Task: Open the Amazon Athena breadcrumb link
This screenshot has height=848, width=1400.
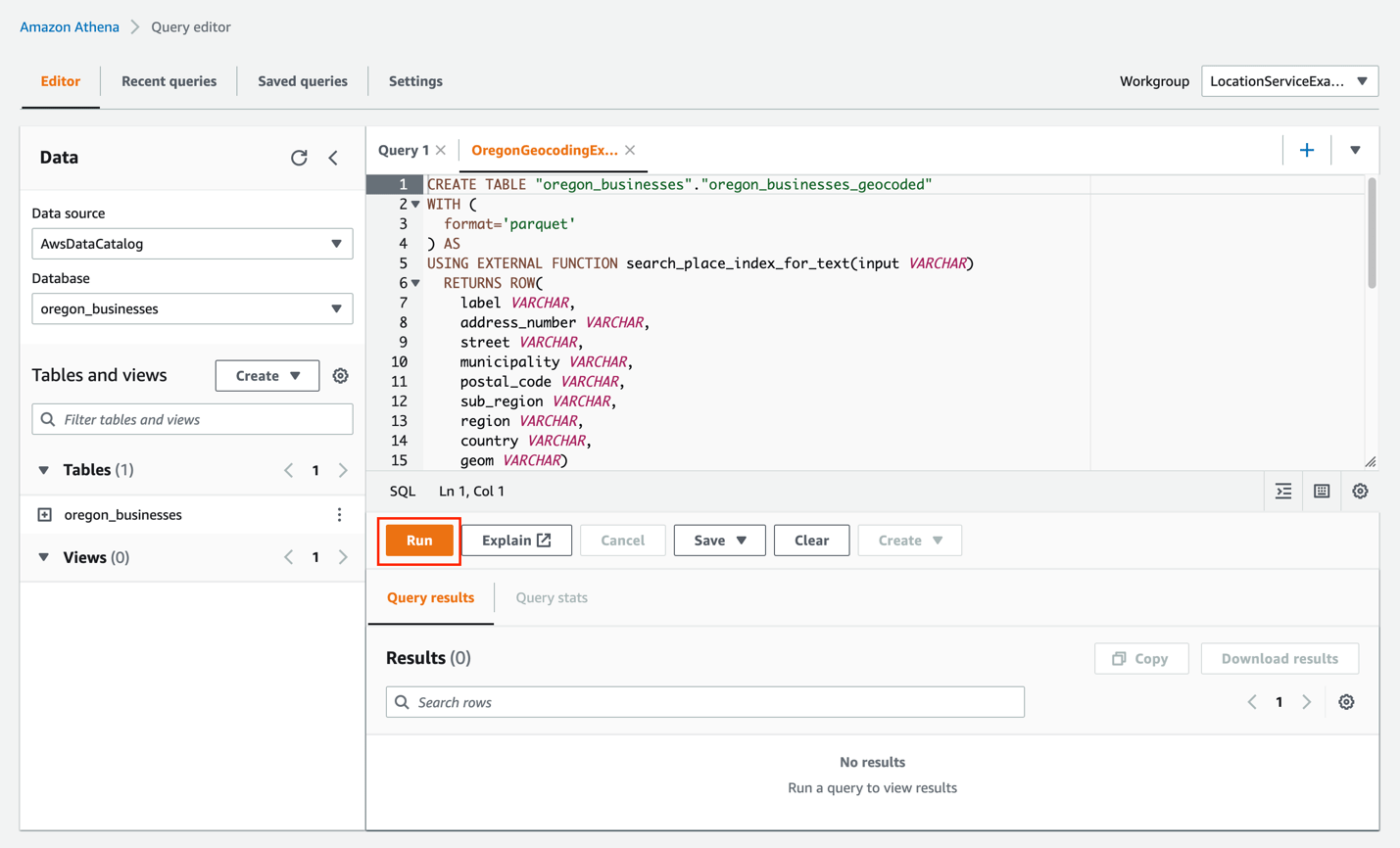Action: (x=69, y=26)
